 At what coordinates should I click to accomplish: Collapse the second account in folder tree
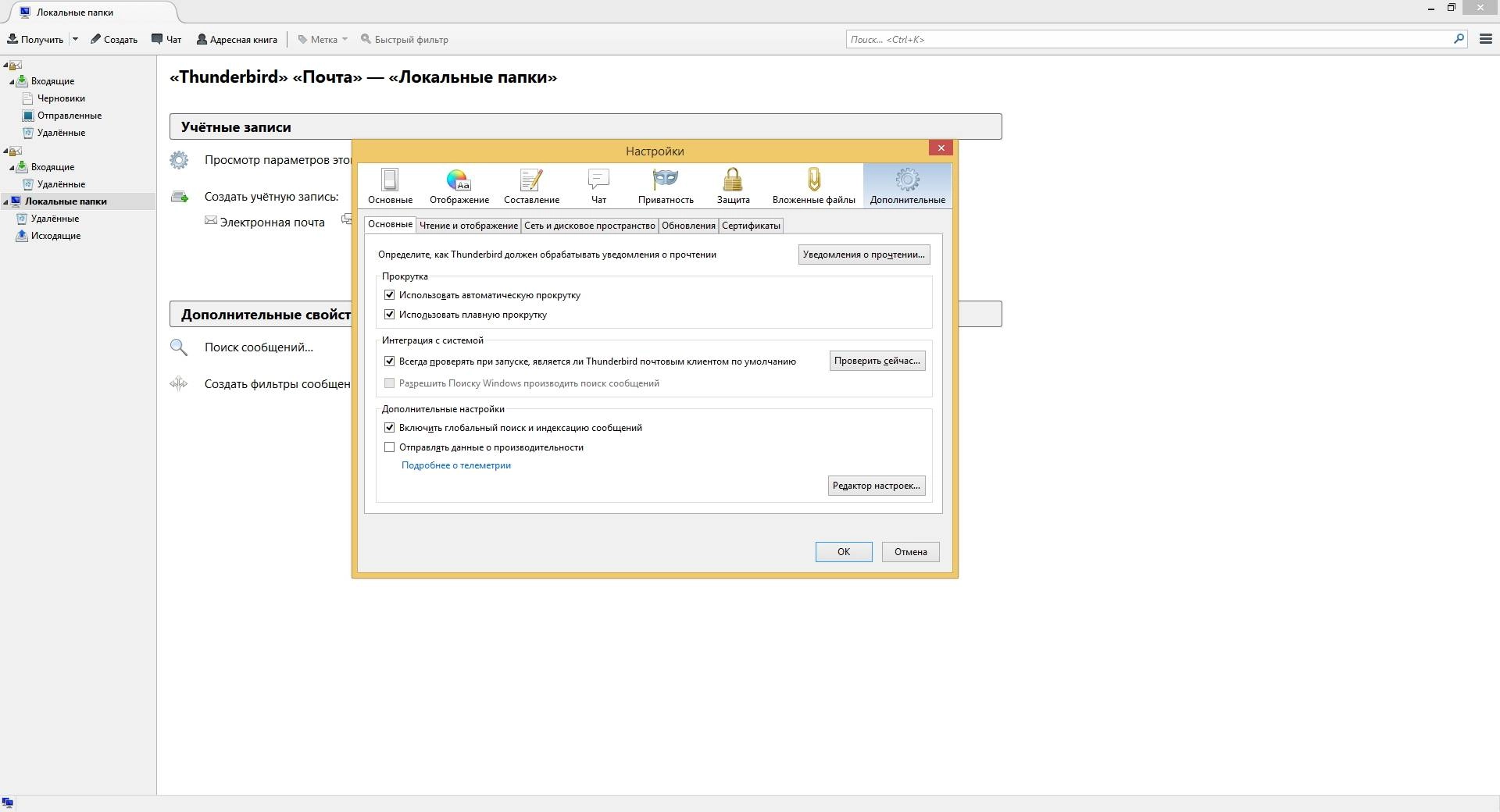click(x=5, y=151)
